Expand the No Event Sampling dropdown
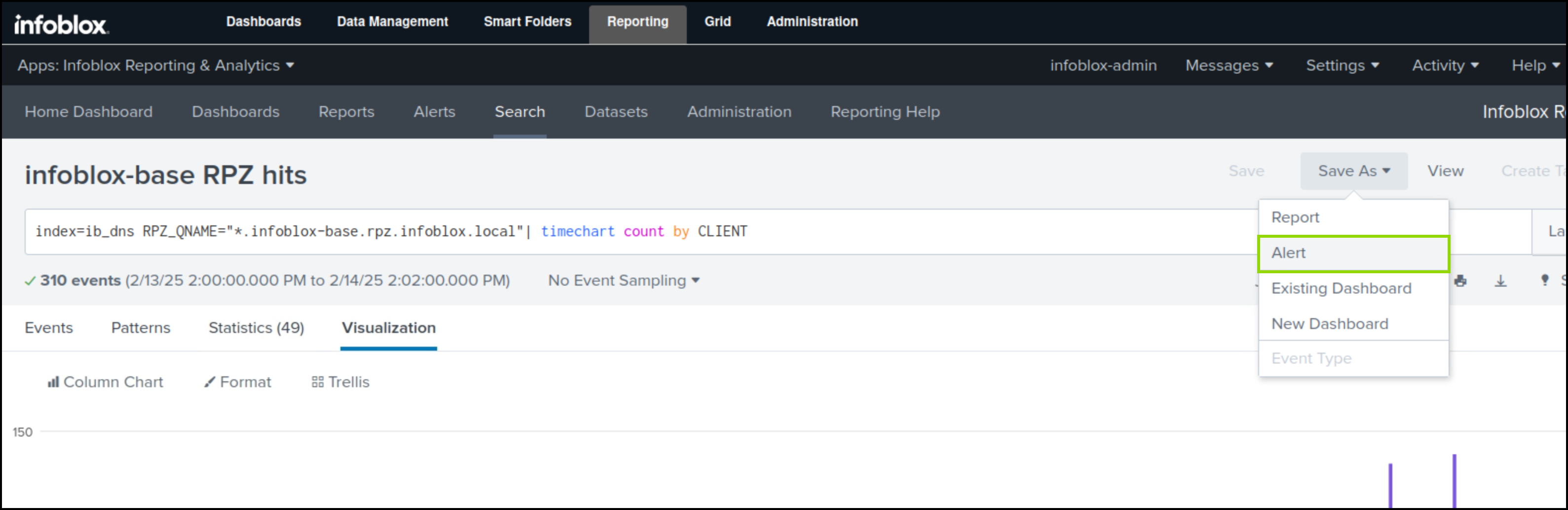Image resolution: width=1568 pixels, height=510 pixels. click(623, 280)
